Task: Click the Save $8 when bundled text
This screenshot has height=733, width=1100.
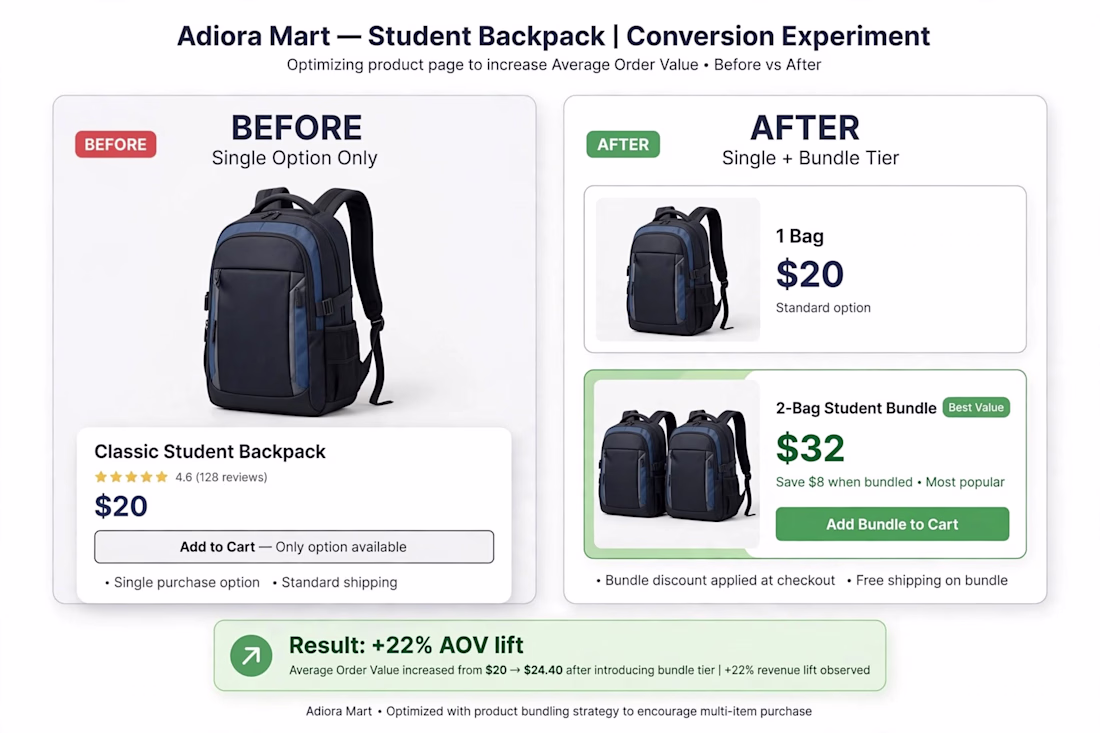Action: pyautogui.click(x=844, y=482)
